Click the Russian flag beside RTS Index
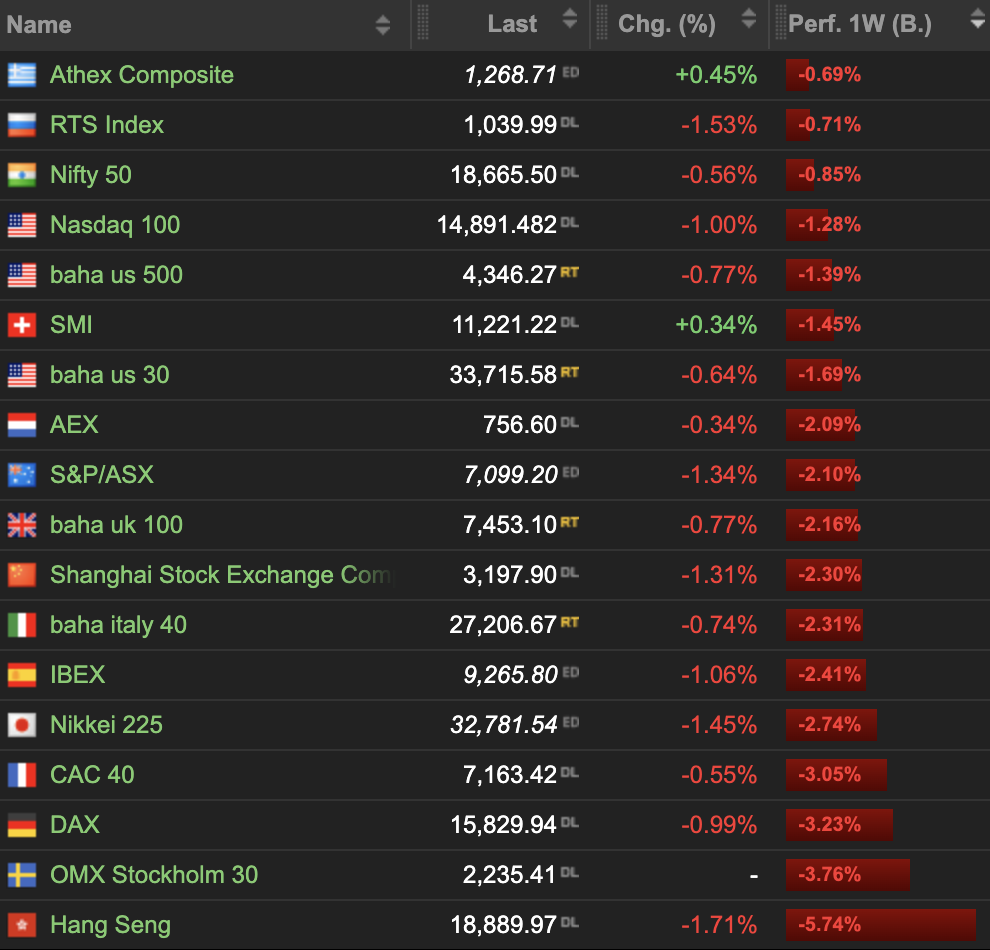990x950 pixels. [21, 124]
